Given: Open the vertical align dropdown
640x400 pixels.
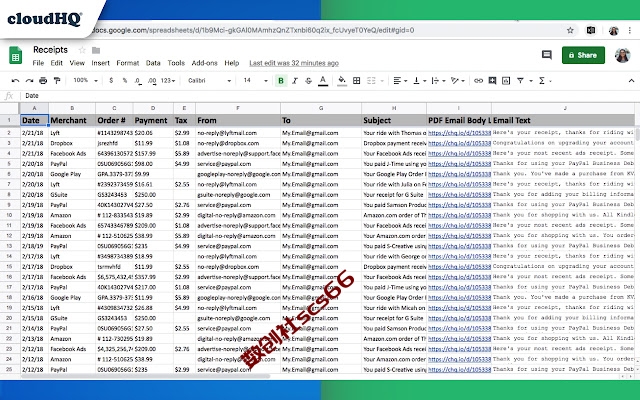Looking at the screenshot, I should (x=419, y=81).
